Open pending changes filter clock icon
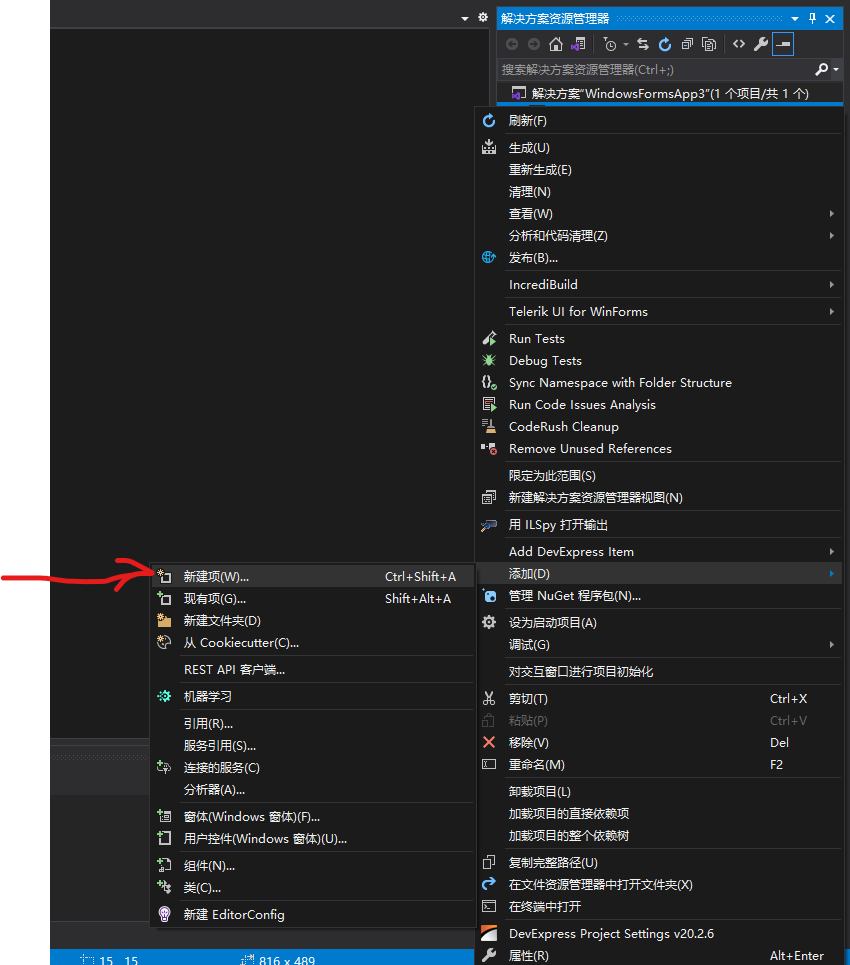This screenshot has height=965, width=850. (610, 44)
